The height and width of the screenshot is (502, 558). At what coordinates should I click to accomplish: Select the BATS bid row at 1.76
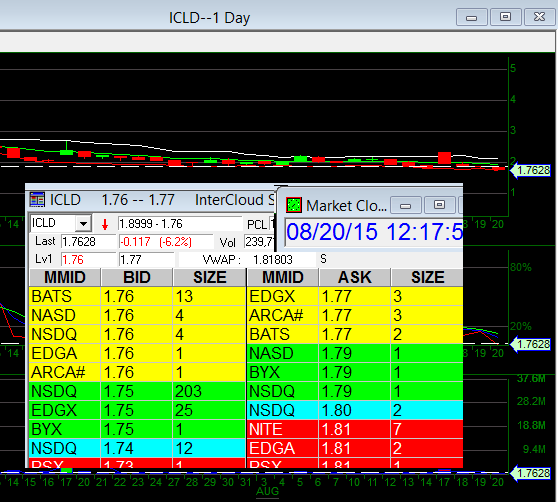pos(137,296)
